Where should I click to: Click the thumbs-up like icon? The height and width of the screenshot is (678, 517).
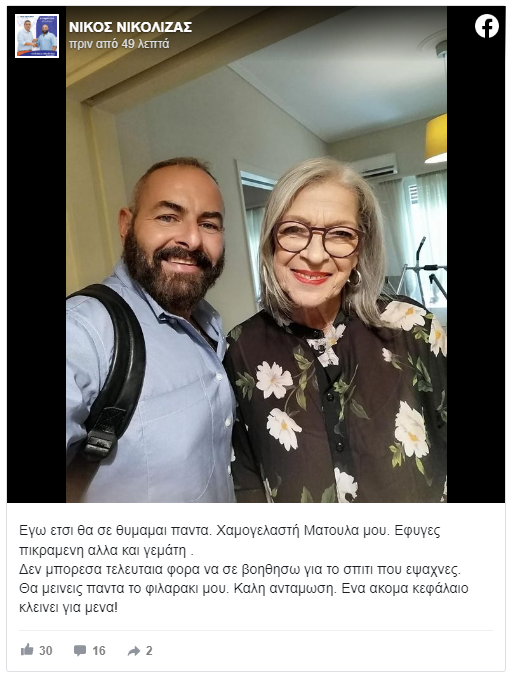coord(27,649)
